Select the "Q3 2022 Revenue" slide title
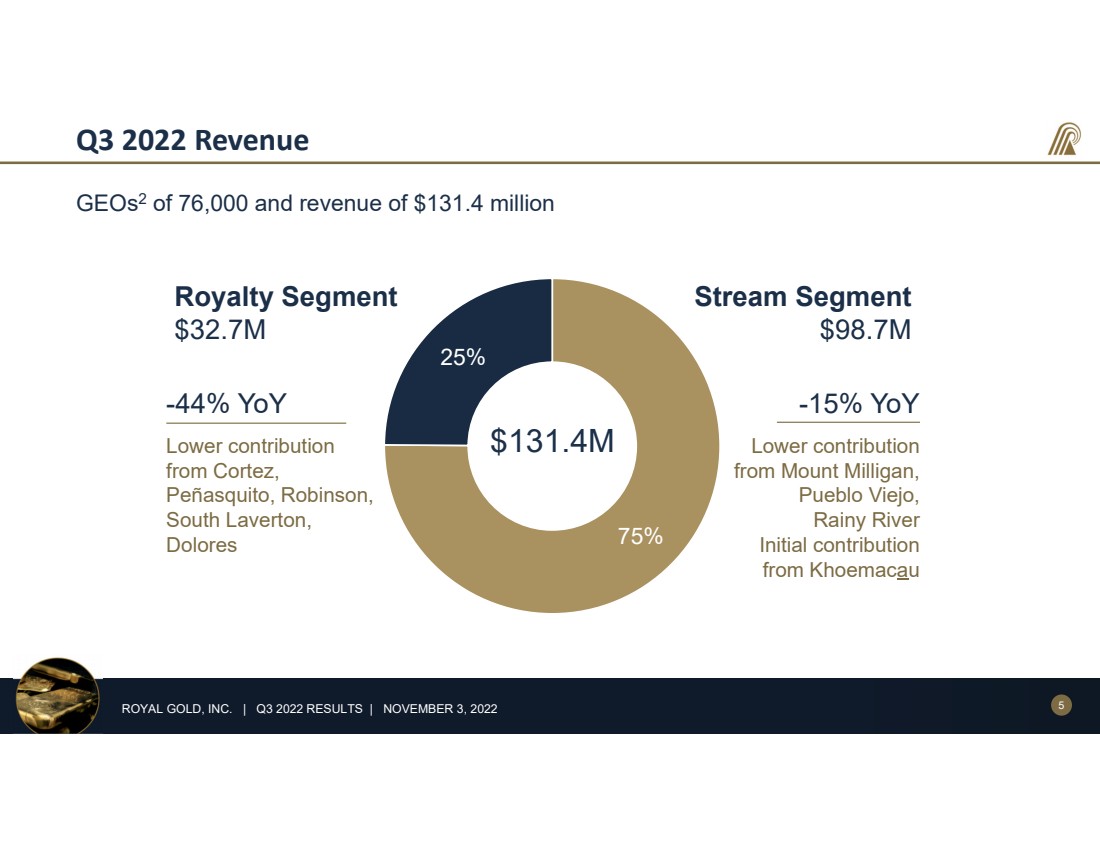1100x849 pixels. point(192,140)
